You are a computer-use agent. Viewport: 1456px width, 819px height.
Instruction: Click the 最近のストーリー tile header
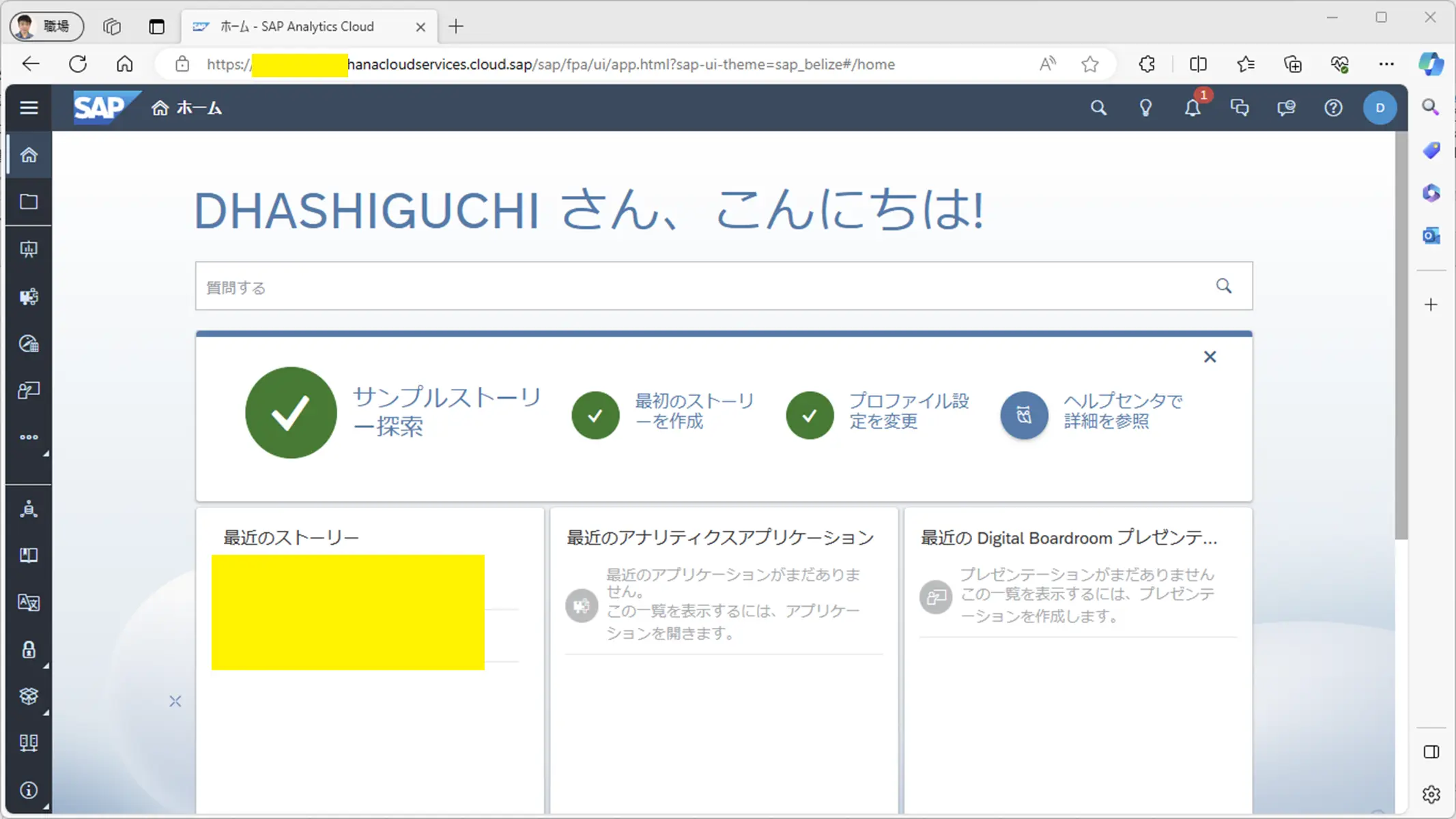291,538
